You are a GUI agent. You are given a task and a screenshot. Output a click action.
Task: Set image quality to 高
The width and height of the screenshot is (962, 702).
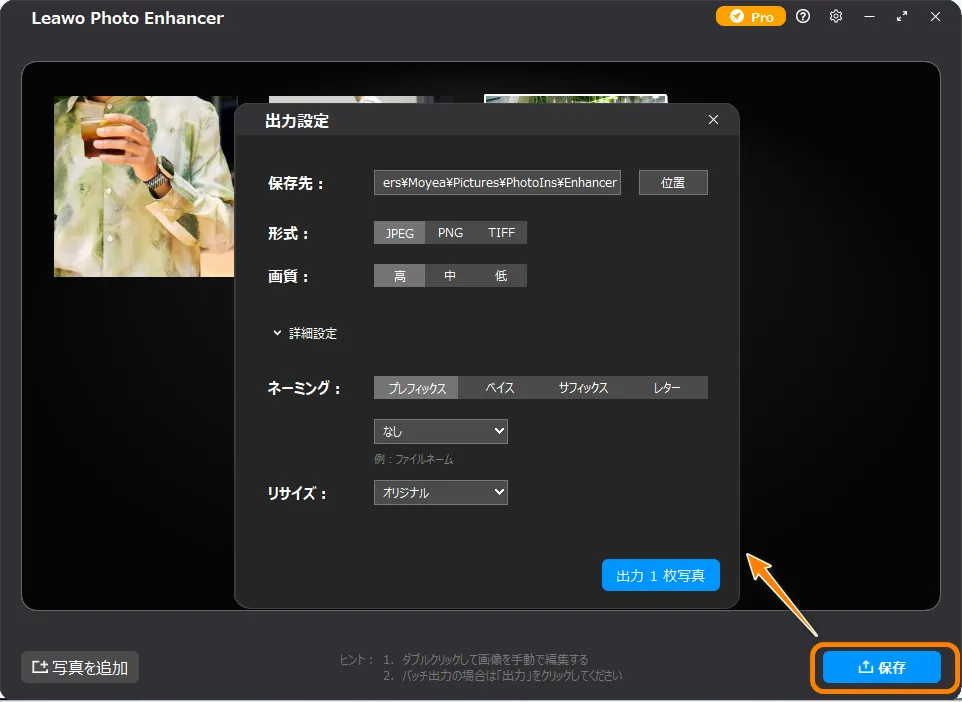click(x=399, y=276)
